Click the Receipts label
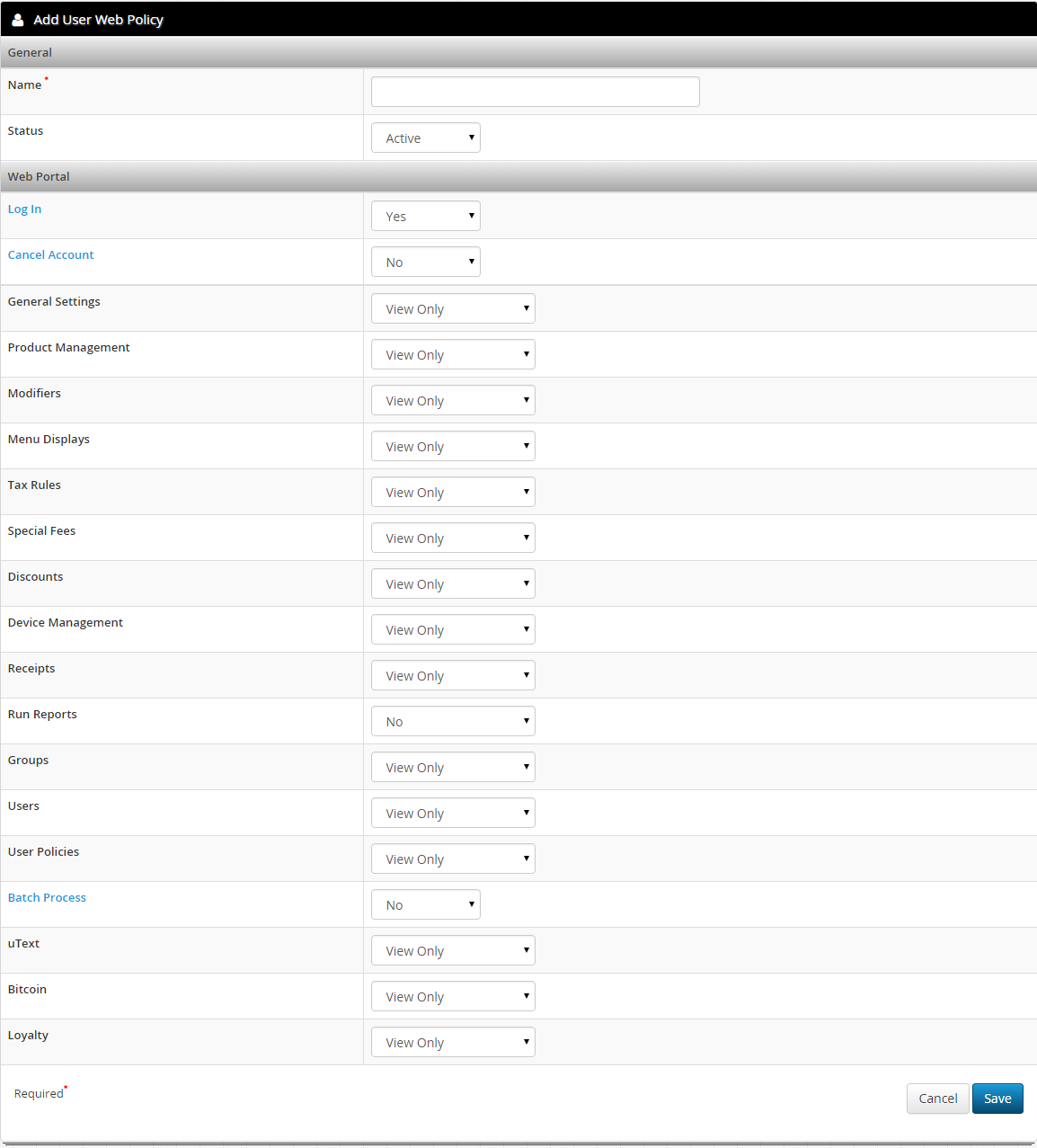The width and height of the screenshot is (1037, 1148). pos(31,669)
